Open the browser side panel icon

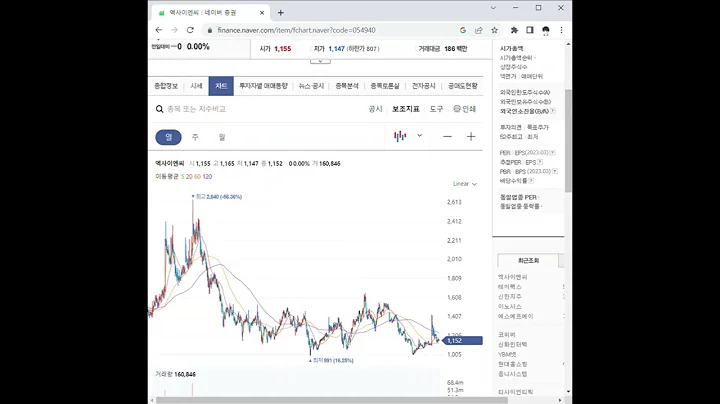530,30
